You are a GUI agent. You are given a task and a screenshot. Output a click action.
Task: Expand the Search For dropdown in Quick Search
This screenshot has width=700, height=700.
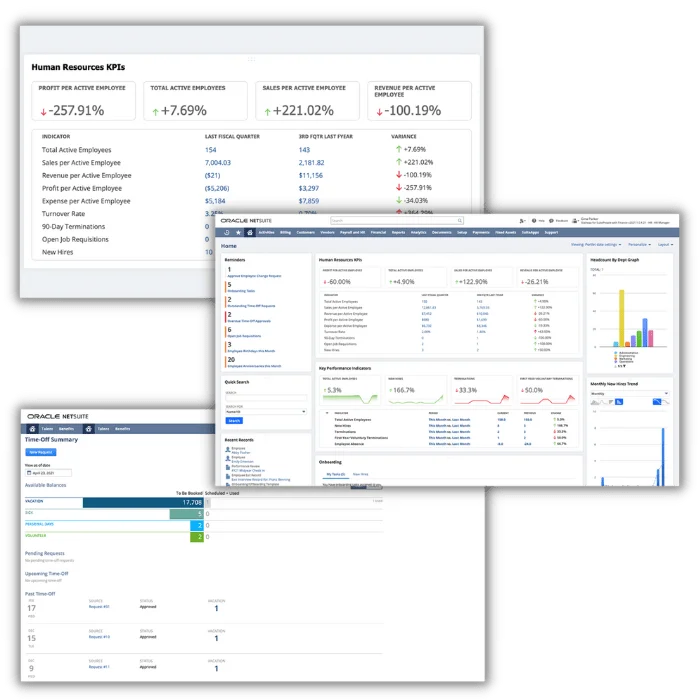pos(266,411)
